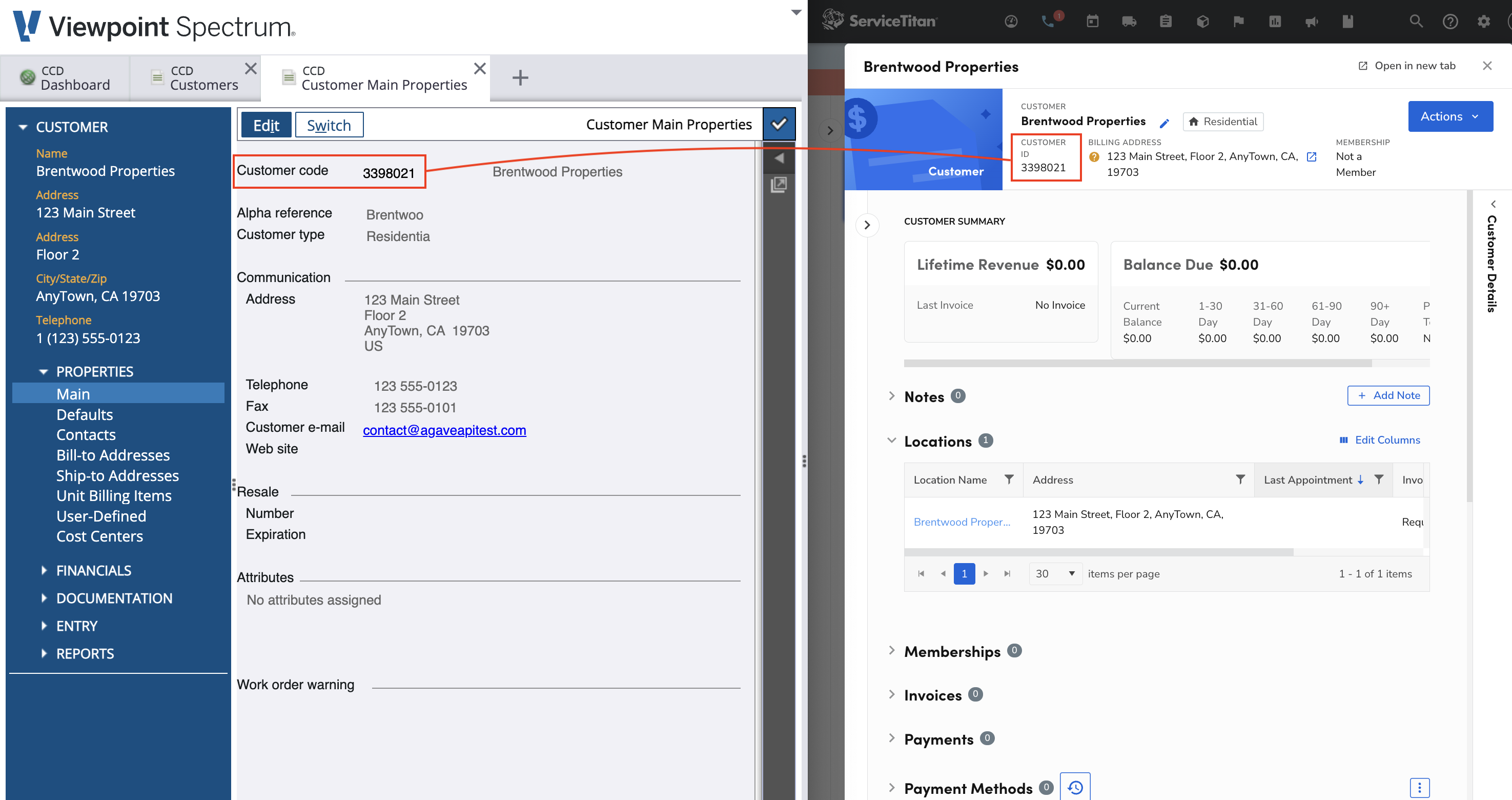1512x800 pixels.
Task: Click the Switch button
Action: point(329,125)
